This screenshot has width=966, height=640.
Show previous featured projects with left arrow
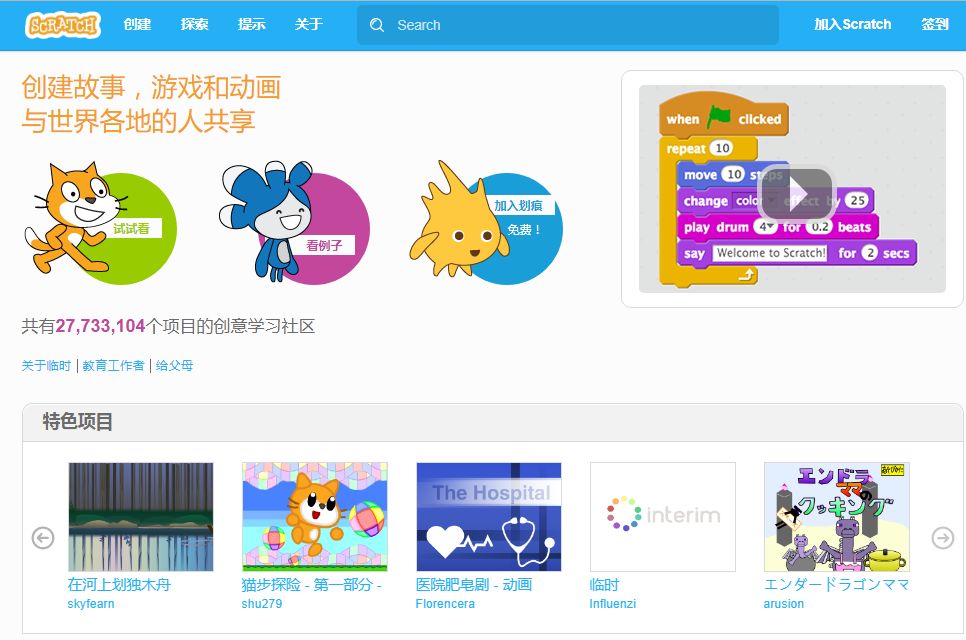pyautogui.click(x=43, y=538)
